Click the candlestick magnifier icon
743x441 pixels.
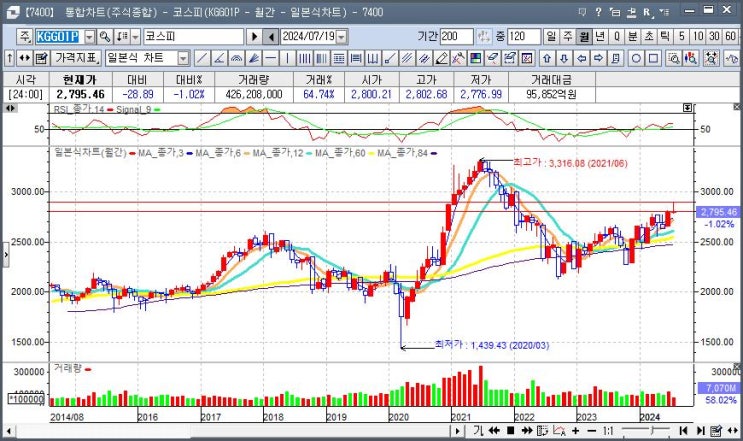pyautogui.click(x=690, y=58)
